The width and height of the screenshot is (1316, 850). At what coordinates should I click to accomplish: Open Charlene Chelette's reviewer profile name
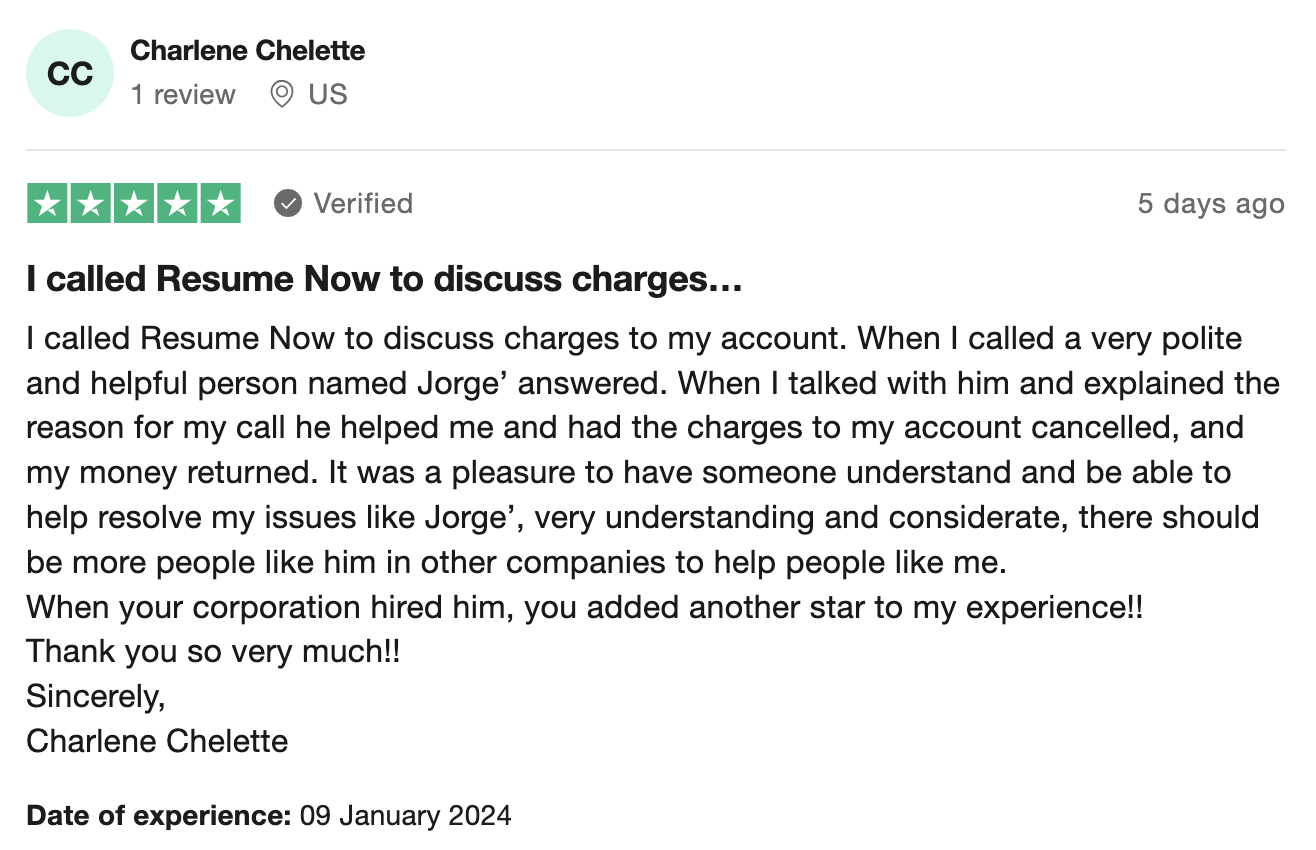248,50
